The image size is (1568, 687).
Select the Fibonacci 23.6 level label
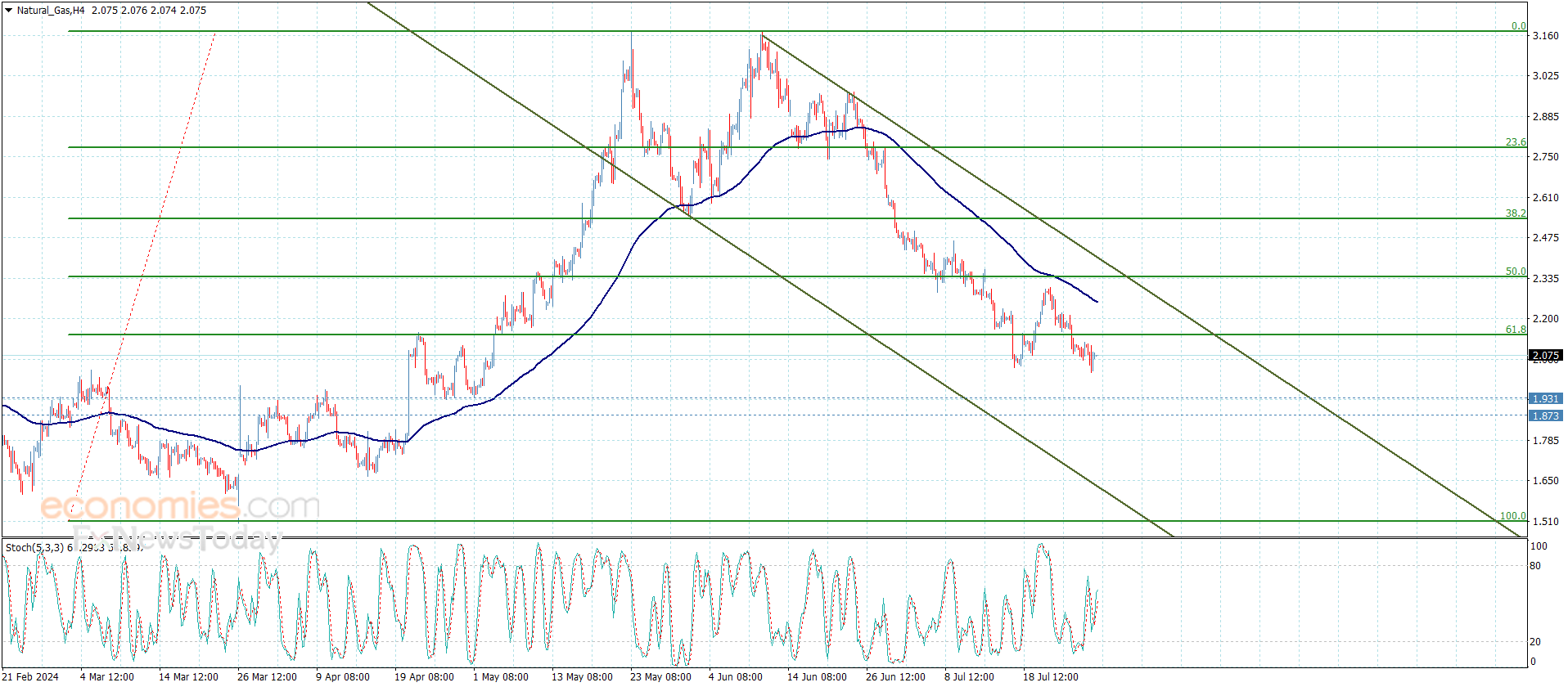[1516, 142]
